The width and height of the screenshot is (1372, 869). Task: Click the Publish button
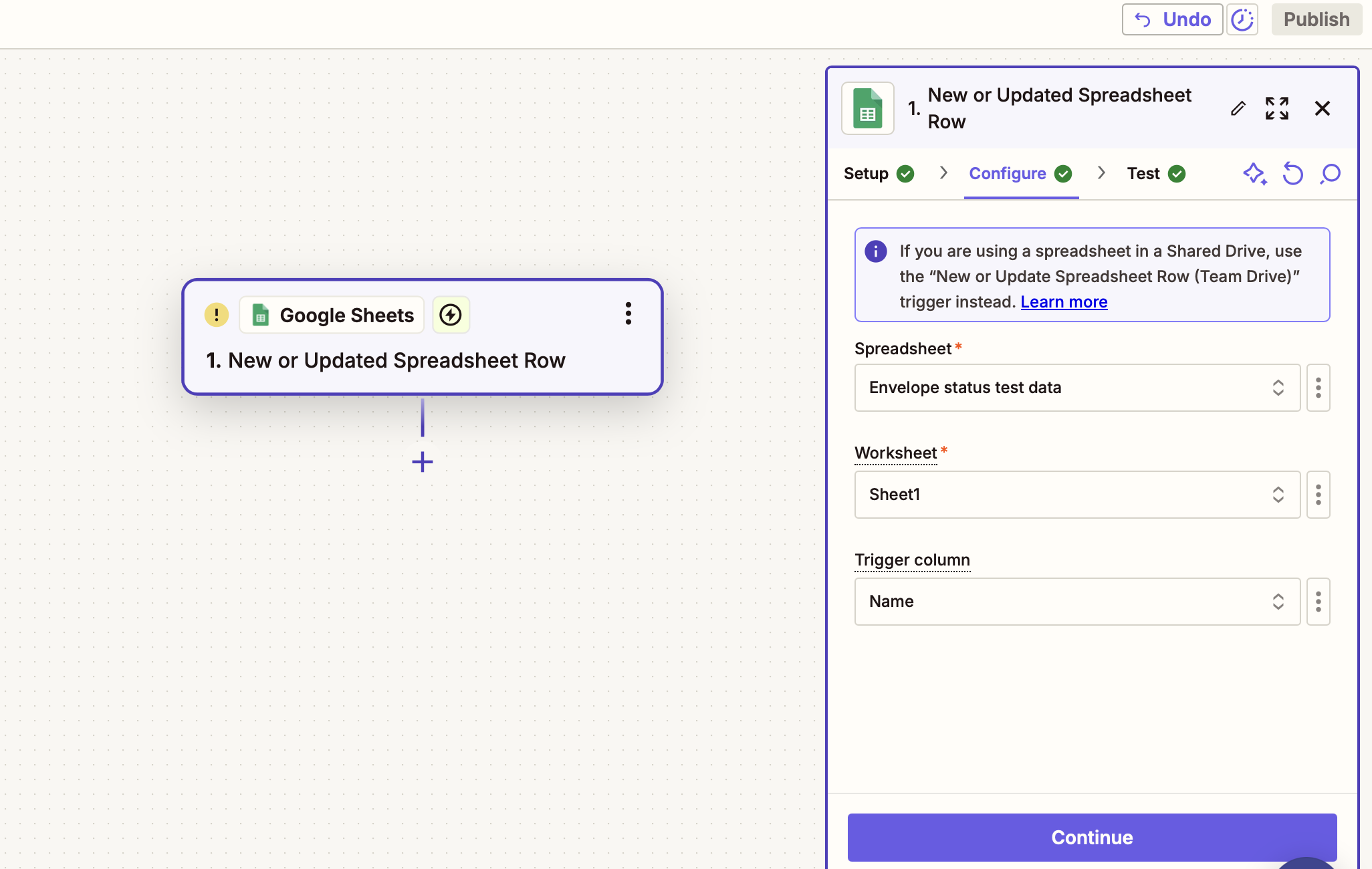point(1317,19)
